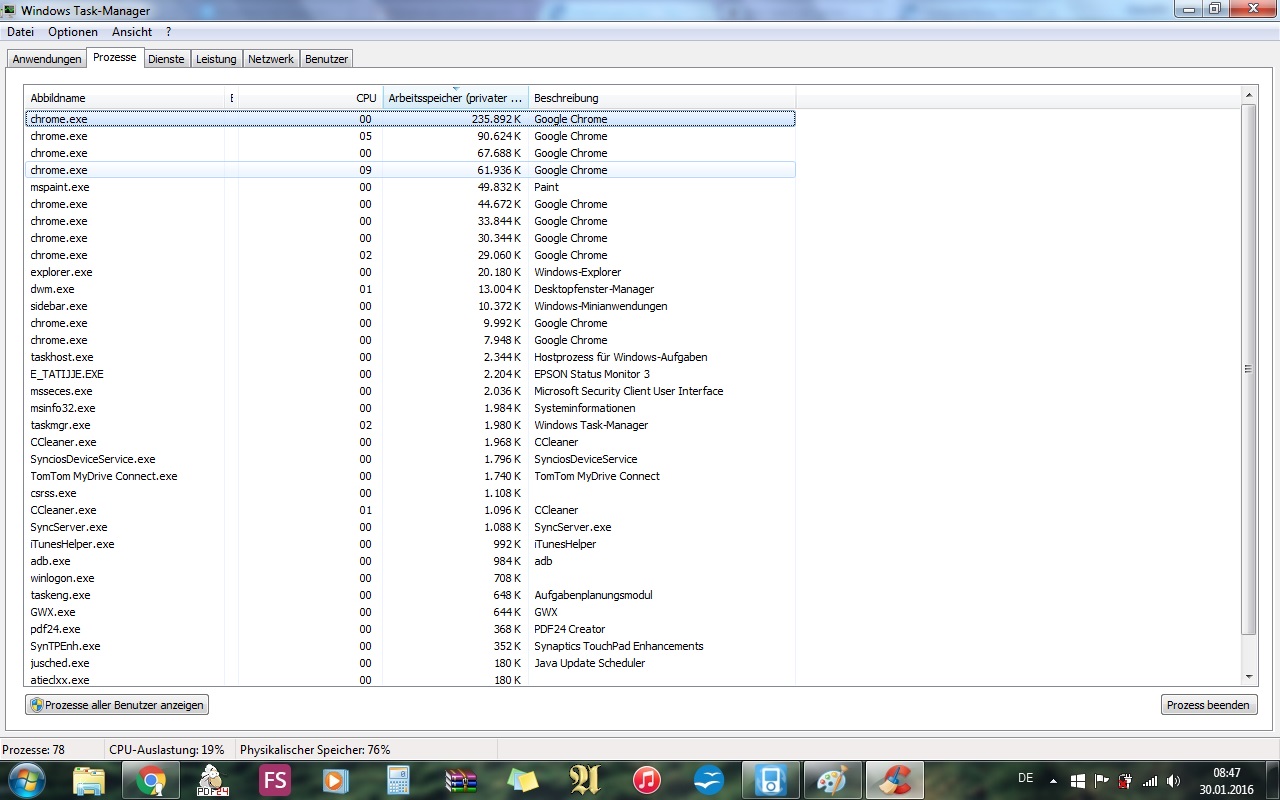
Task: Open the Datei menu
Action: point(20,32)
